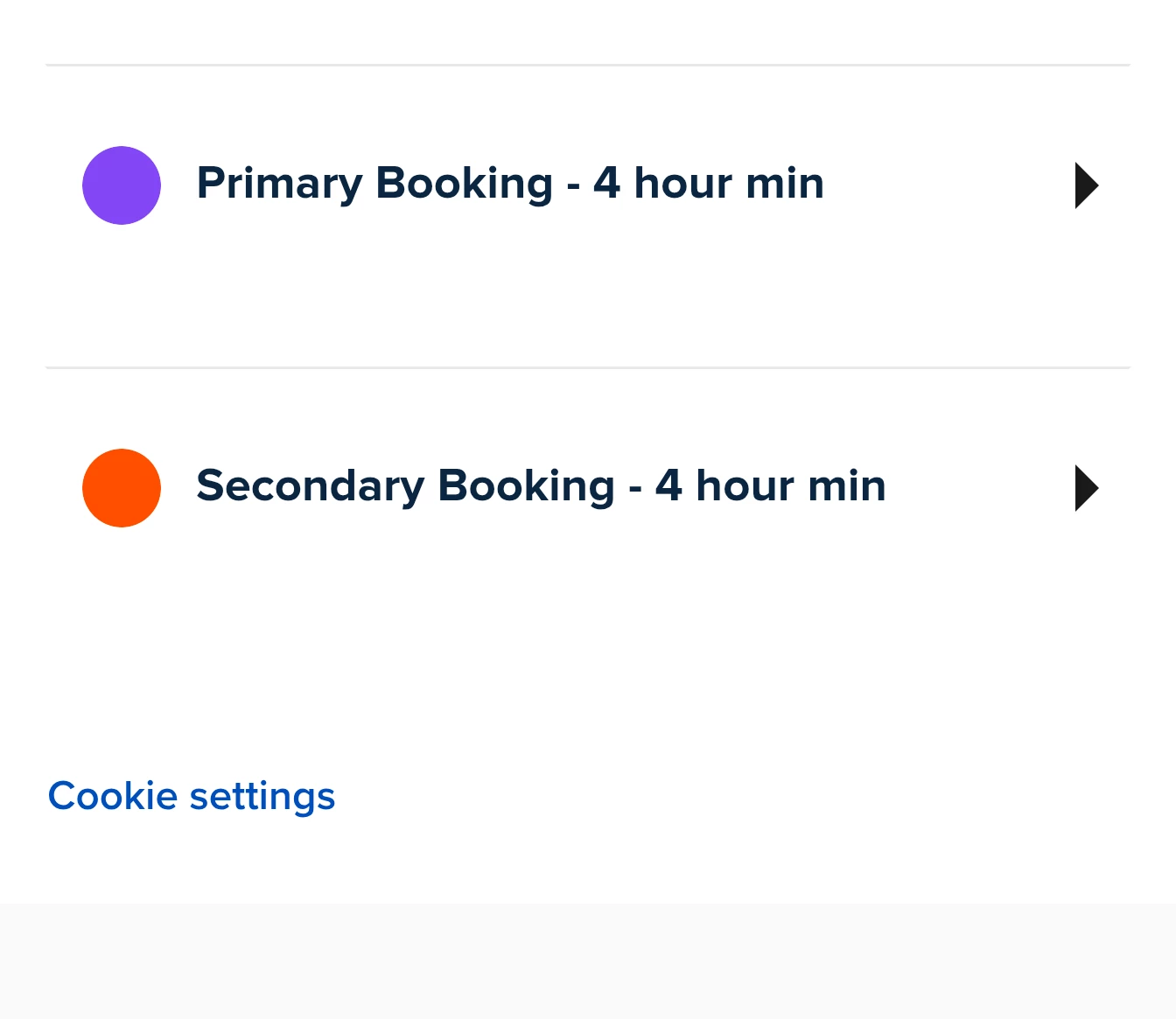1176x1019 pixels.
Task: Expand the Primary Booking row via its triangle
Action: [1086, 185]
